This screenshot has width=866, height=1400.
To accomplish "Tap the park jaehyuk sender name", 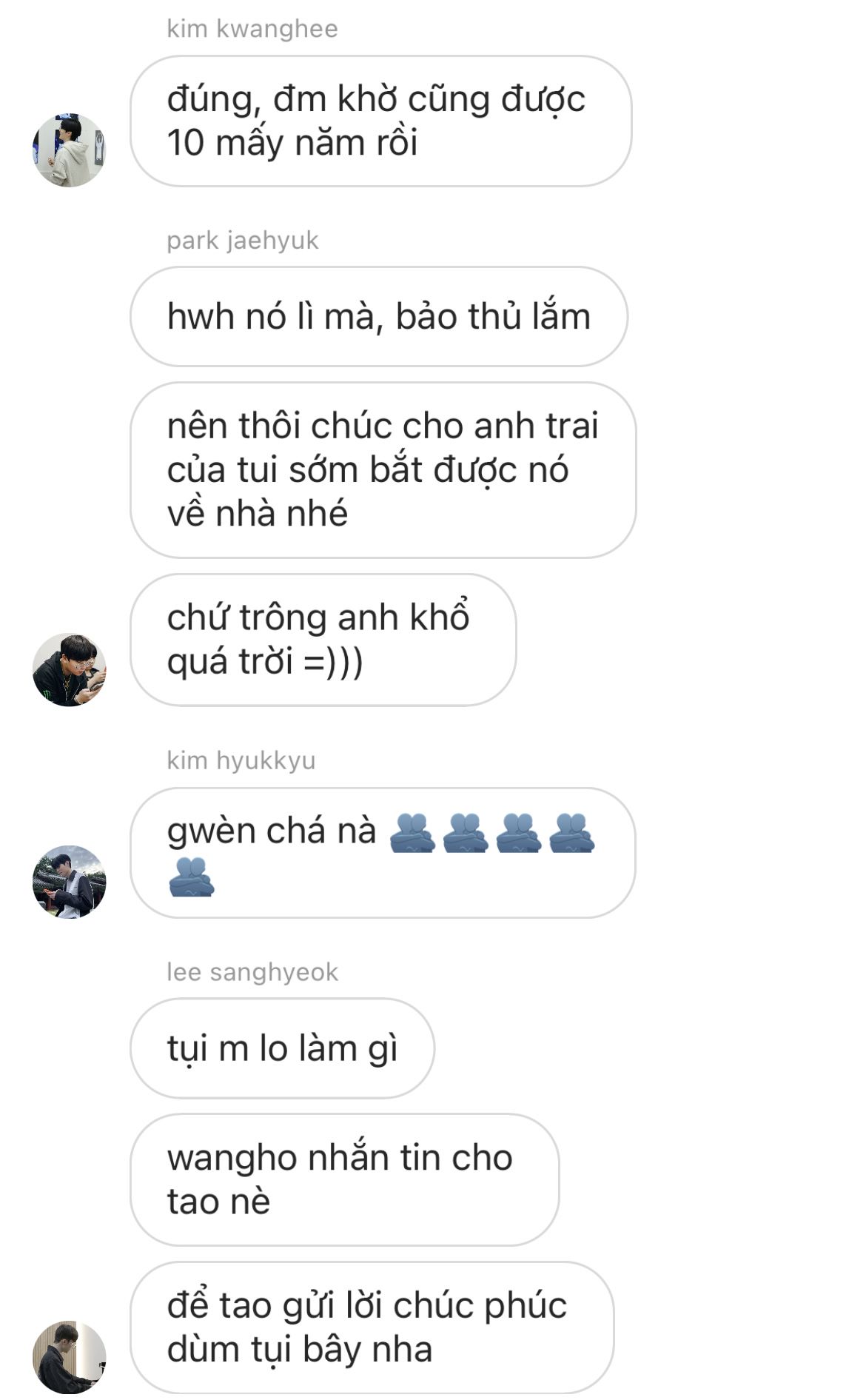I will pyautogui.click(x=243, y=241).
